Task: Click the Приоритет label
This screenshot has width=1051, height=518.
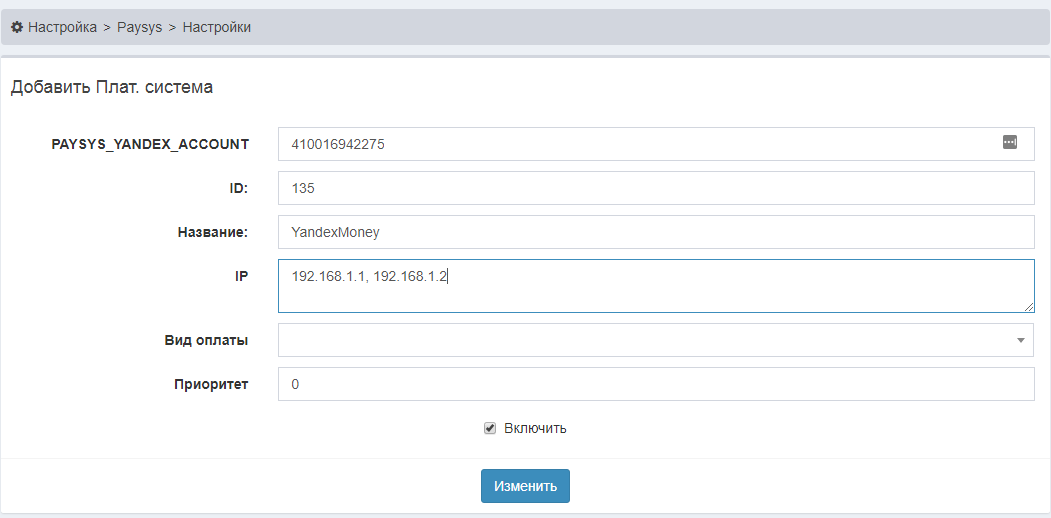Action: click(211, 385)
